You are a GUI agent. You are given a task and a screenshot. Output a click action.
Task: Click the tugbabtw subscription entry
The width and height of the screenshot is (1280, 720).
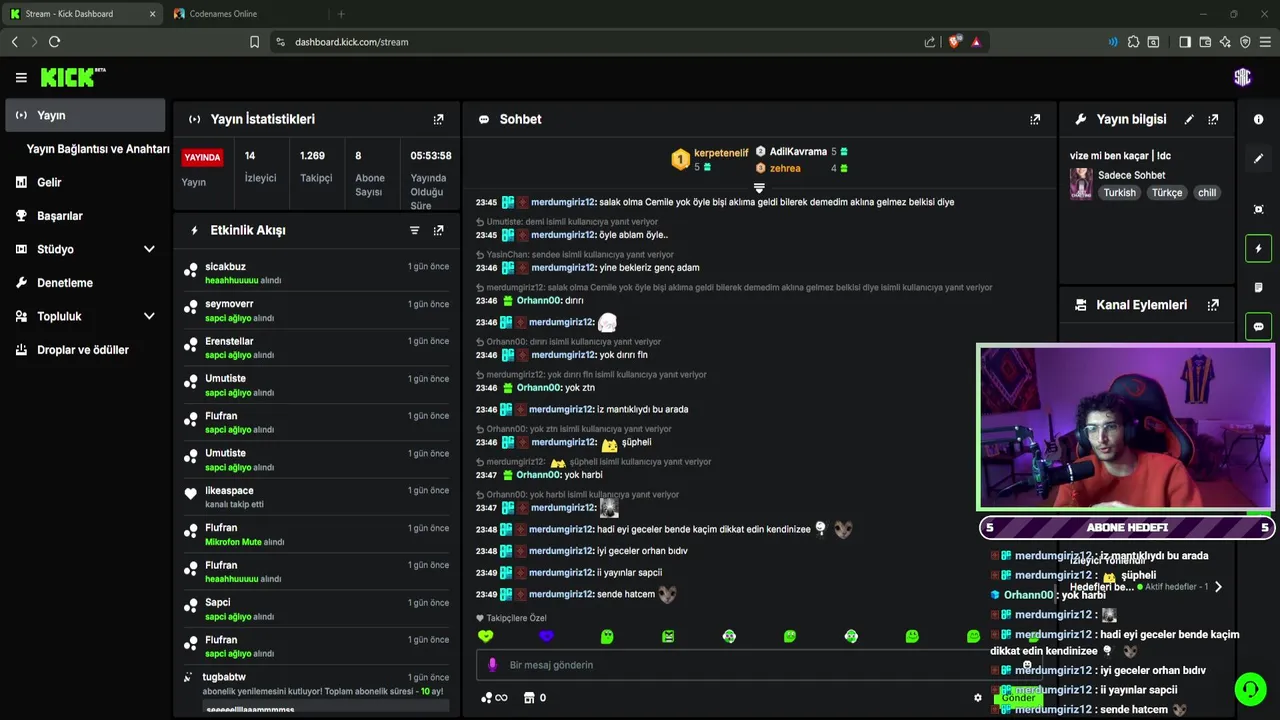pos(317,690)
